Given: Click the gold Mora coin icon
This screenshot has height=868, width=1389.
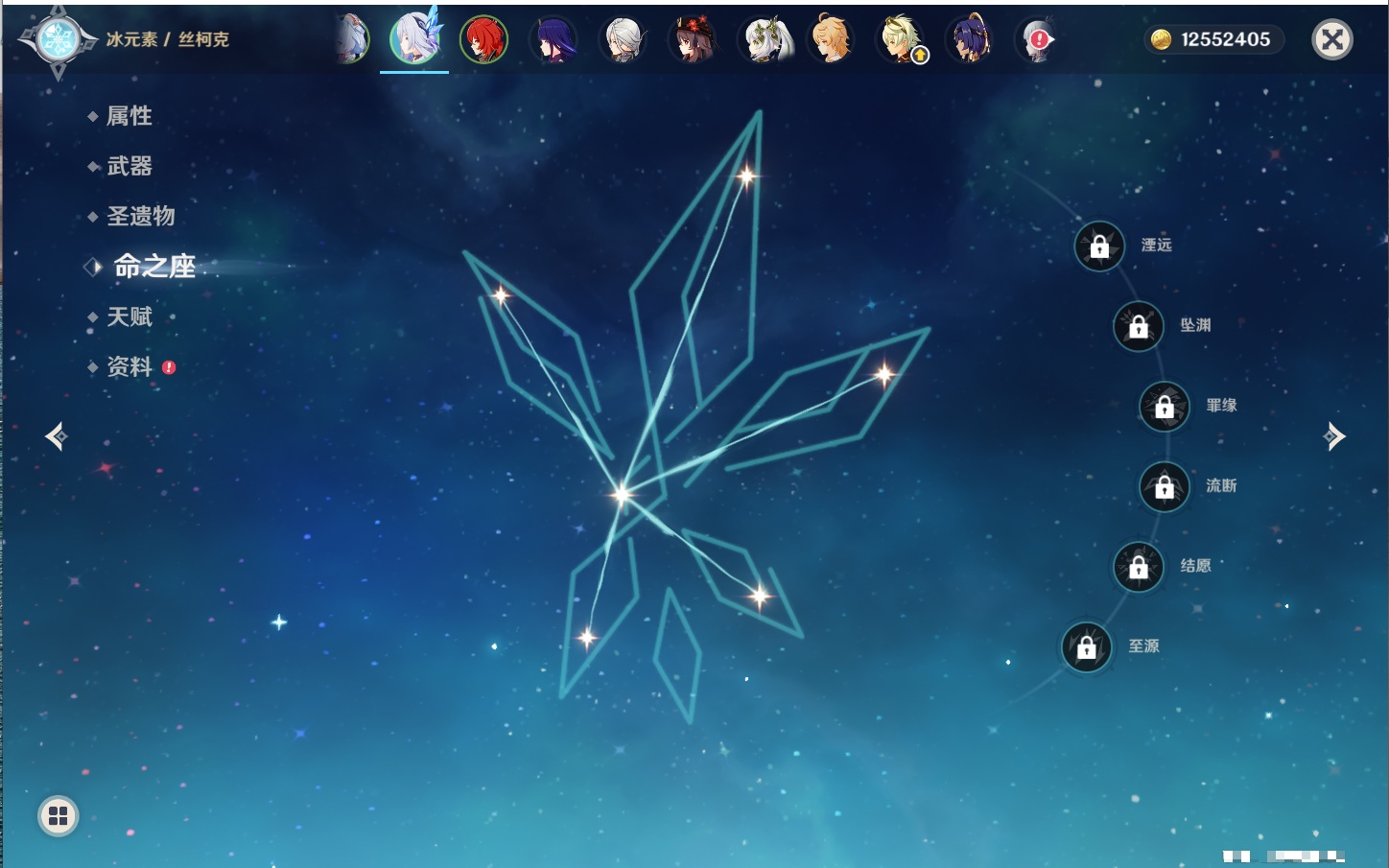Looking at the screenshot, I should [x=1161, y=39].
